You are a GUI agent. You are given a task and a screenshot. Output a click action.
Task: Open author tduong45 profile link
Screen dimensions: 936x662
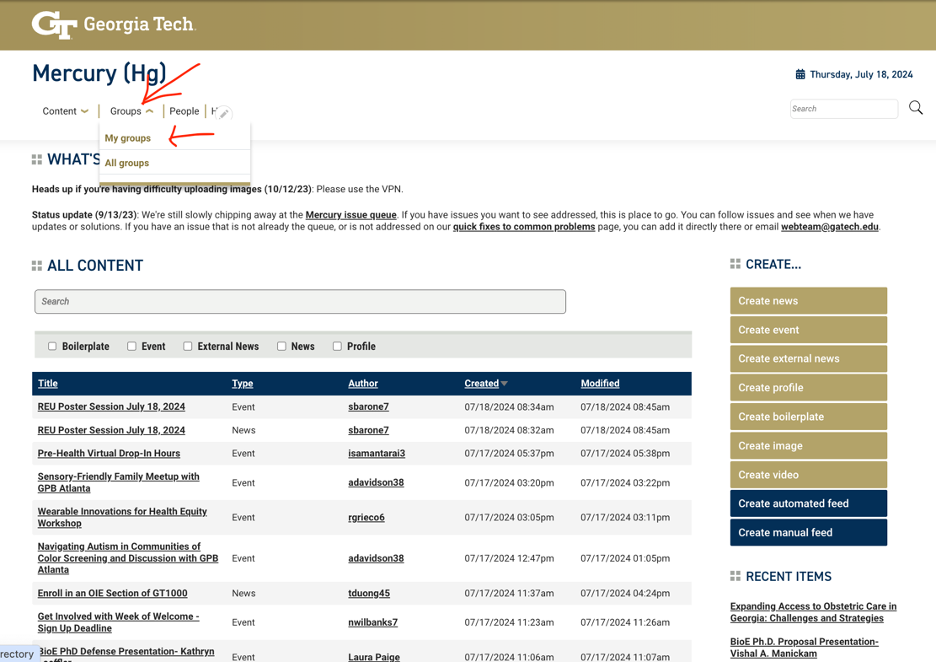369,593
